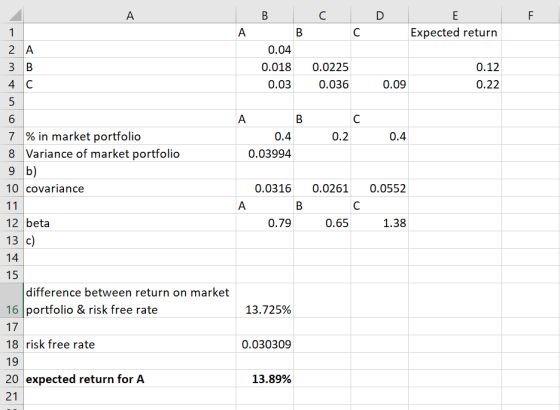Click the 'beta' label cell
This screenshot has height=410, width=560.
pyautogui.click(x=130, y=223)
